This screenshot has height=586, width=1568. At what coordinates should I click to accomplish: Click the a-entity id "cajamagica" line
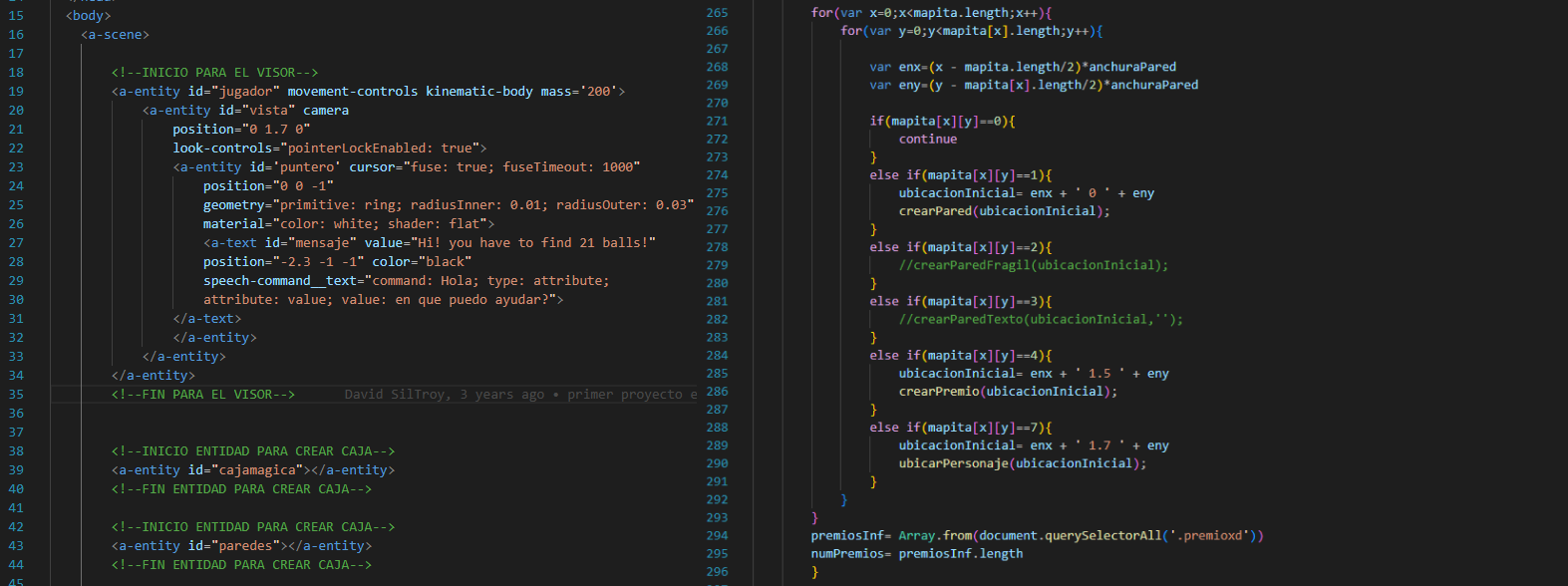[x=253, y=470]
